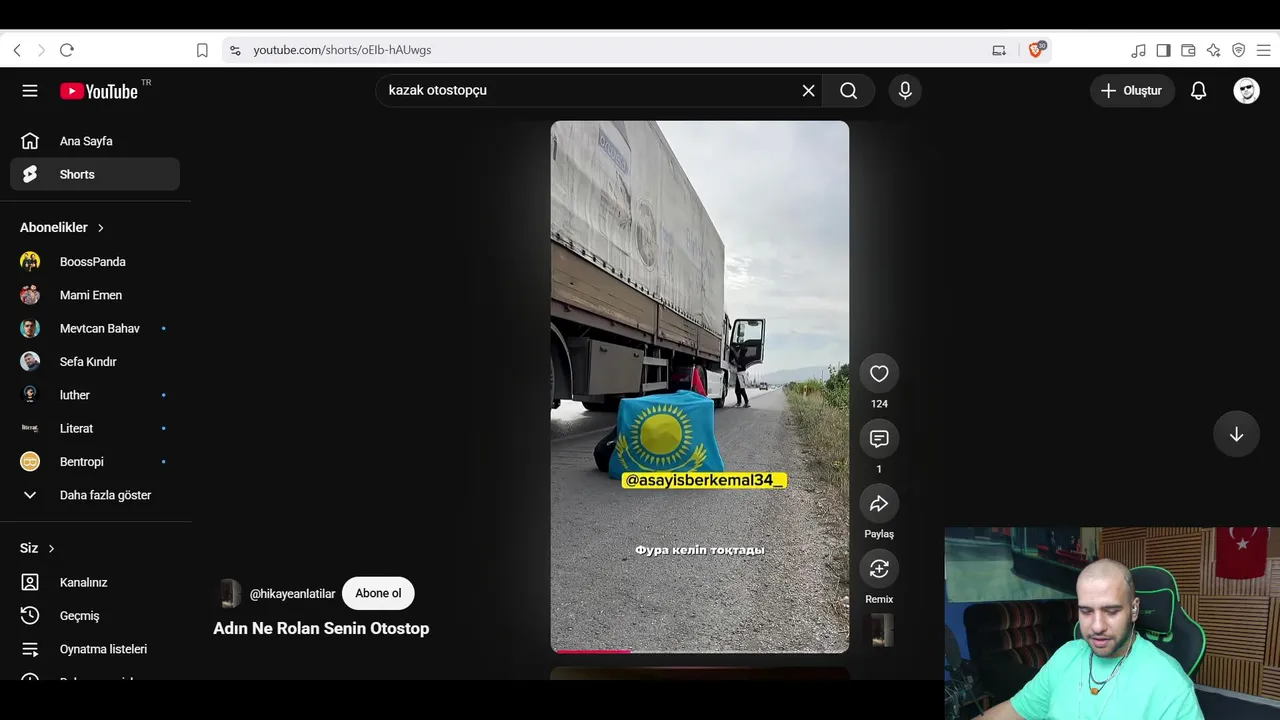Open the Mami Emen subscription channel
Screen dimensions: 1280x720
click(x=95, y=295)
